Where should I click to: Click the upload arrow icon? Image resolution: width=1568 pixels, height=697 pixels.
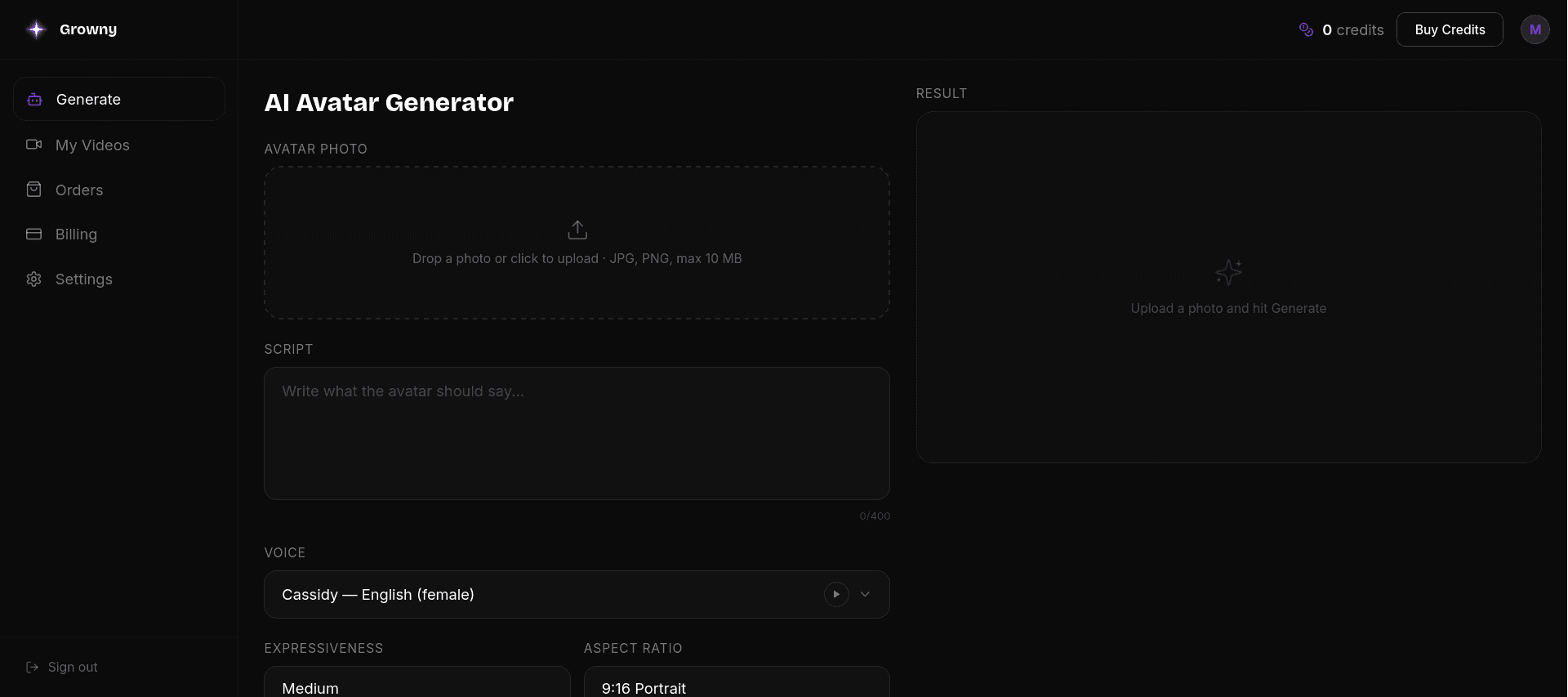[577, 230]
